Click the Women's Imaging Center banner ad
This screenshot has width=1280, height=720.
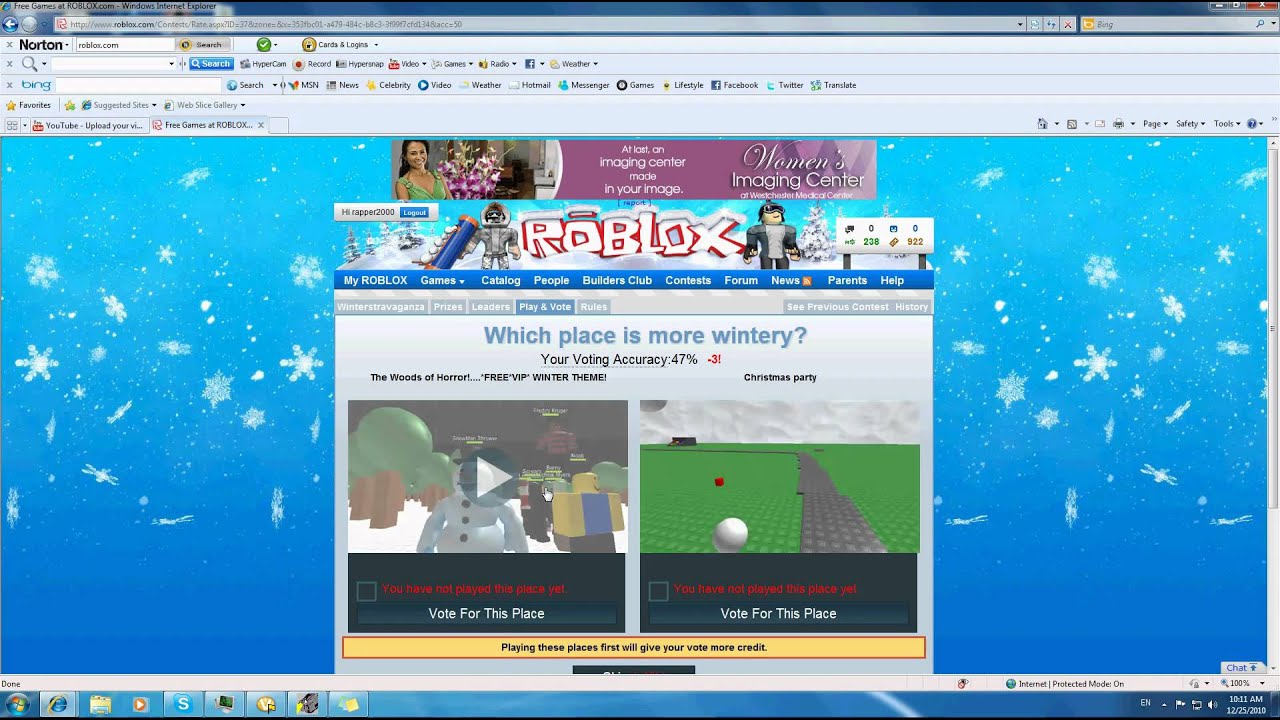point(634,169)
